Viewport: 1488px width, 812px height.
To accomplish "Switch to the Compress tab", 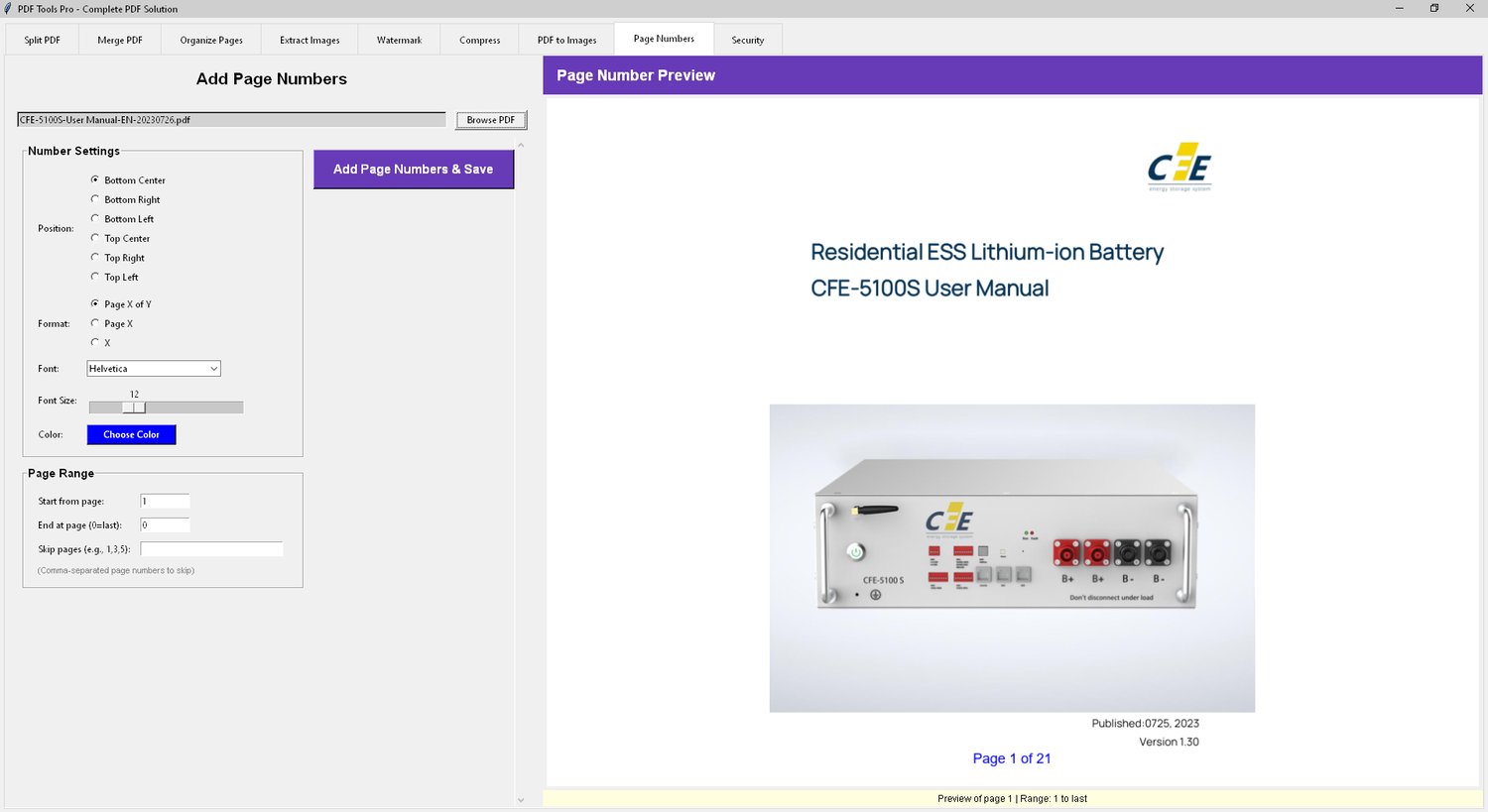I will 480,41.
